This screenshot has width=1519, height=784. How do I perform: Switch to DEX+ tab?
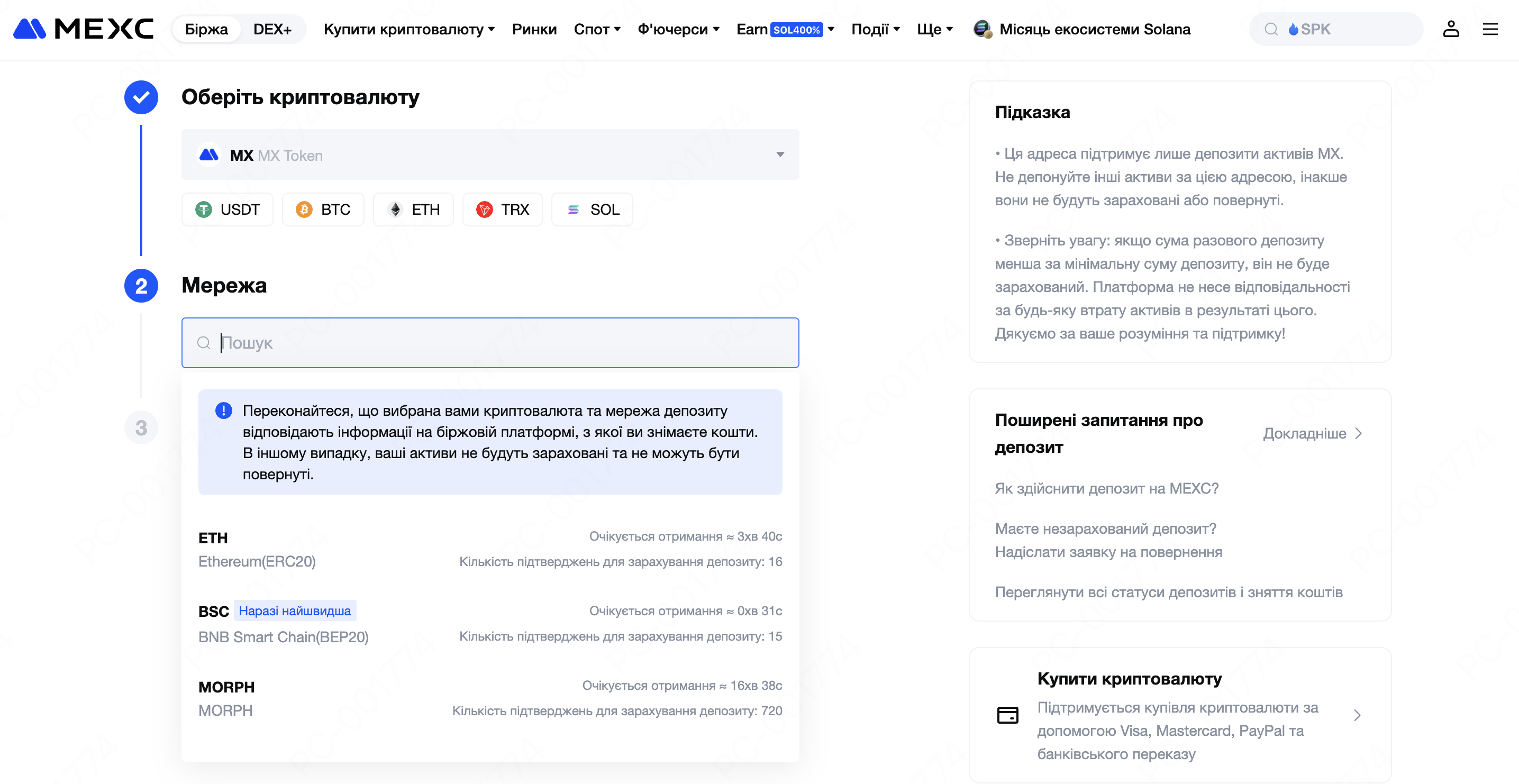[x=272, y=29]
